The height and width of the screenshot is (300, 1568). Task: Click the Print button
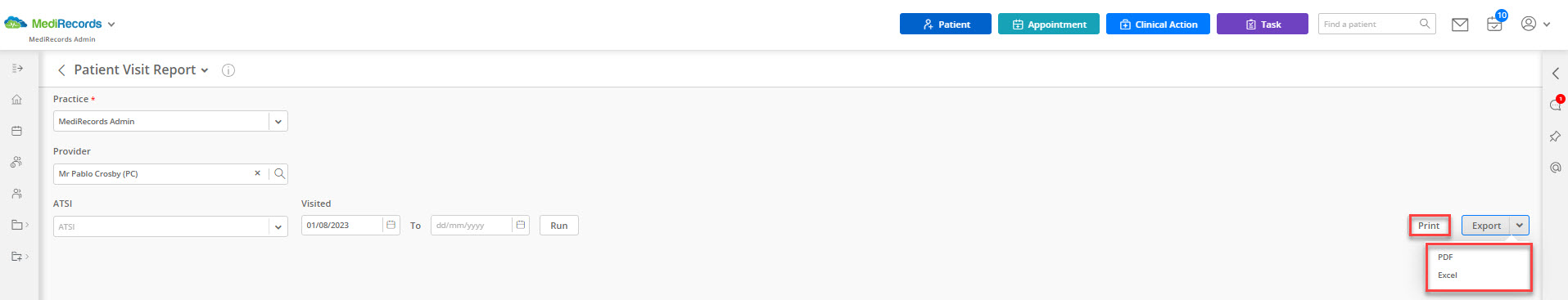1429,226
